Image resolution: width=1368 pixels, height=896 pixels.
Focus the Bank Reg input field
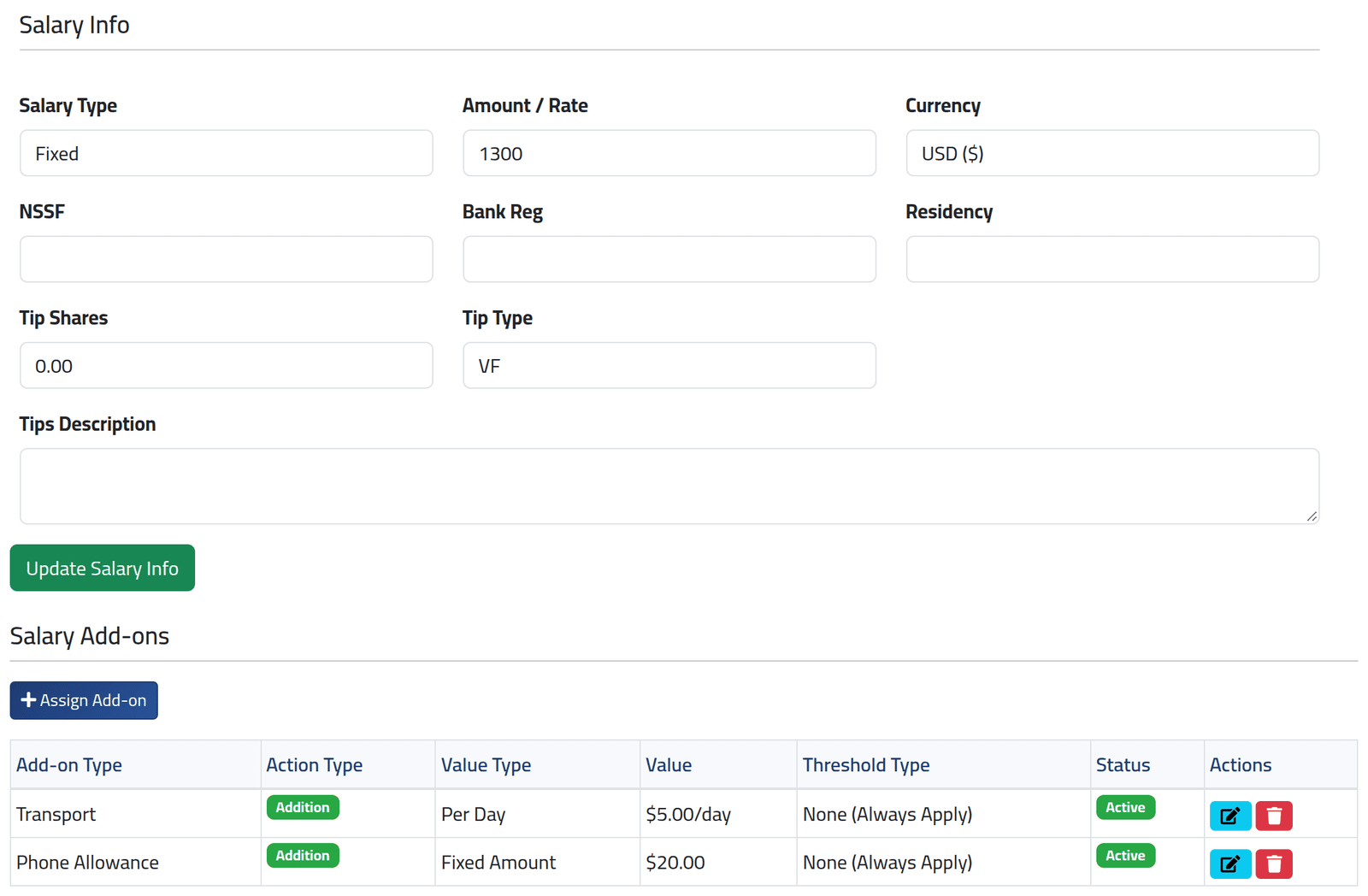[669, 259]
